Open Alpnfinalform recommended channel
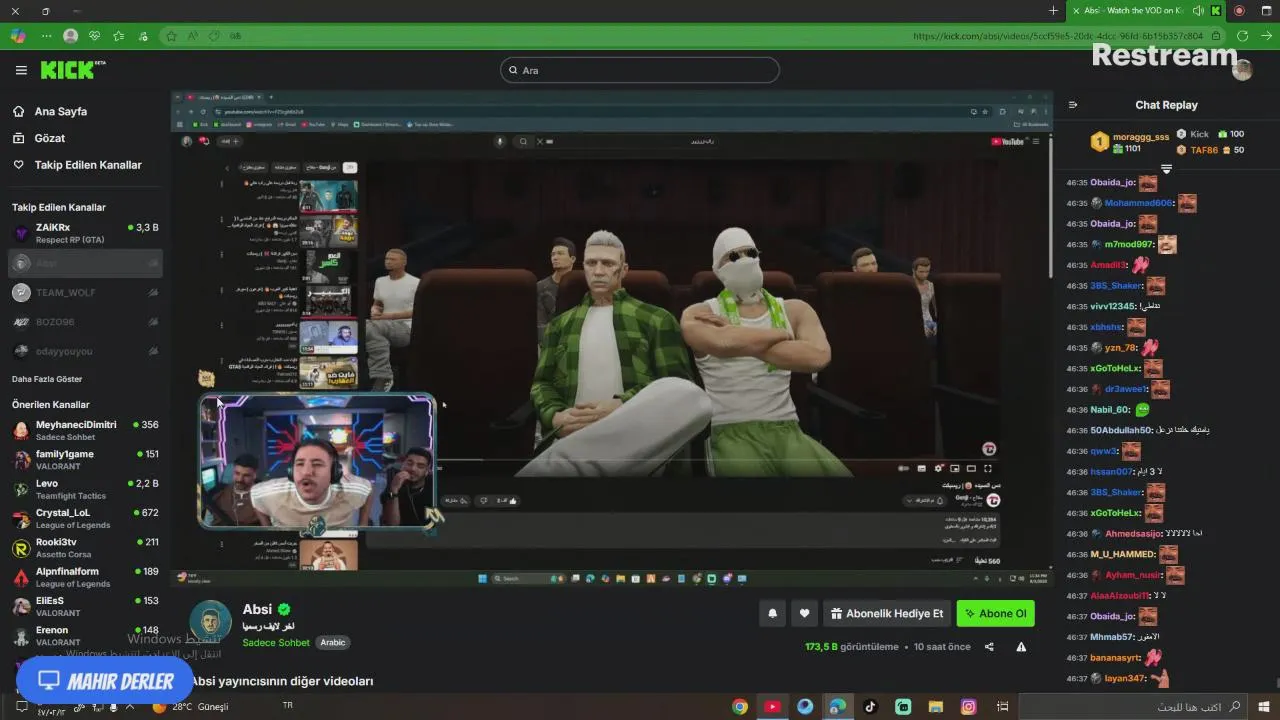Viewport: 1280px width, 720px height. (x=85, y=577)
